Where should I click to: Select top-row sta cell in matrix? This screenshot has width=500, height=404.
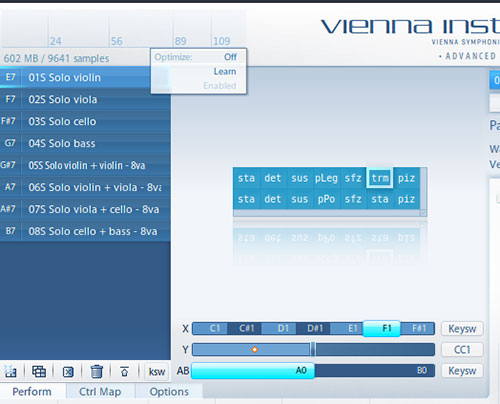(x=246, y=178)
